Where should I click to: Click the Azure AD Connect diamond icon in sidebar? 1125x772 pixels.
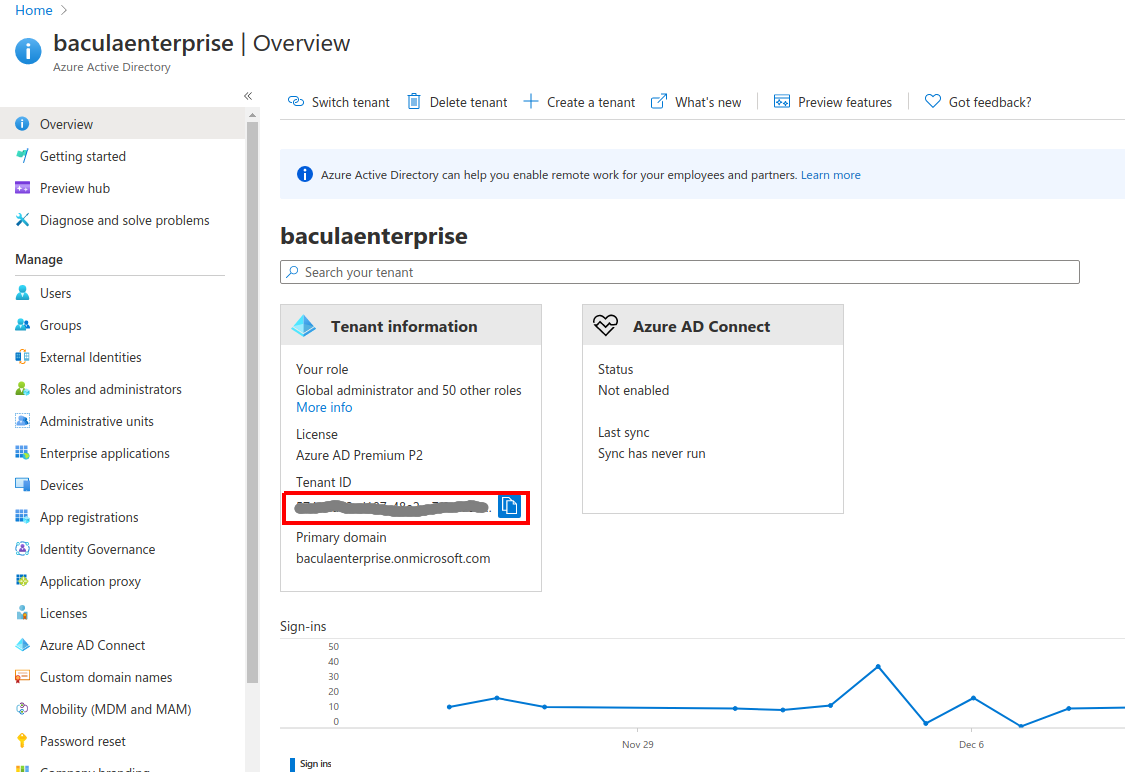point(22,645)
